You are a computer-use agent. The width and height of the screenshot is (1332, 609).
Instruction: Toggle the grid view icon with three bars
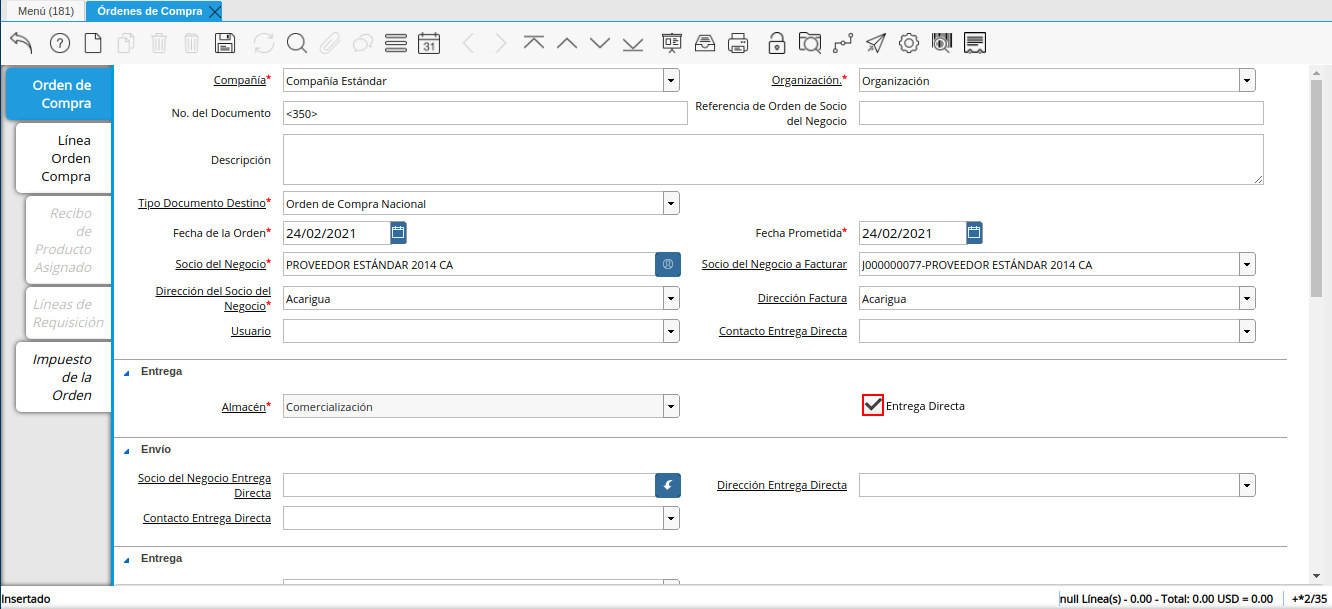click(395, 43)
